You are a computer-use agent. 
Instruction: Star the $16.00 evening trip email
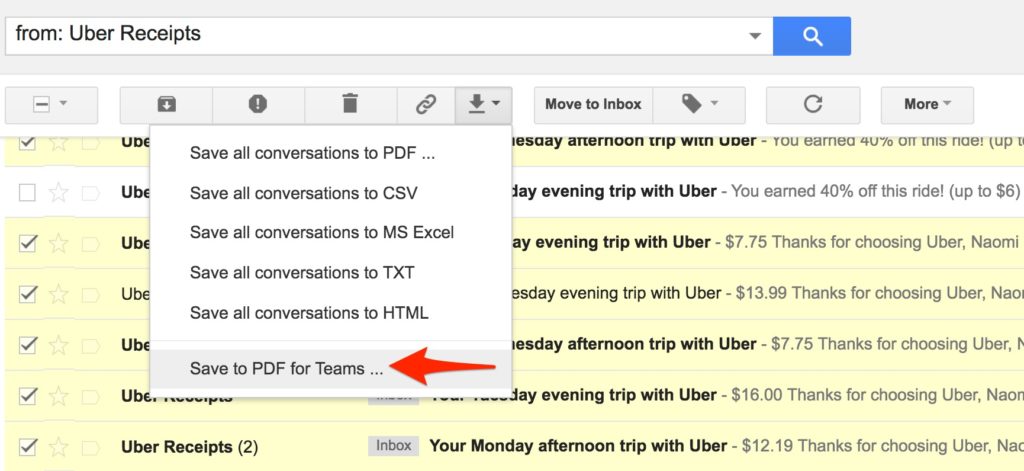[59, 396]
